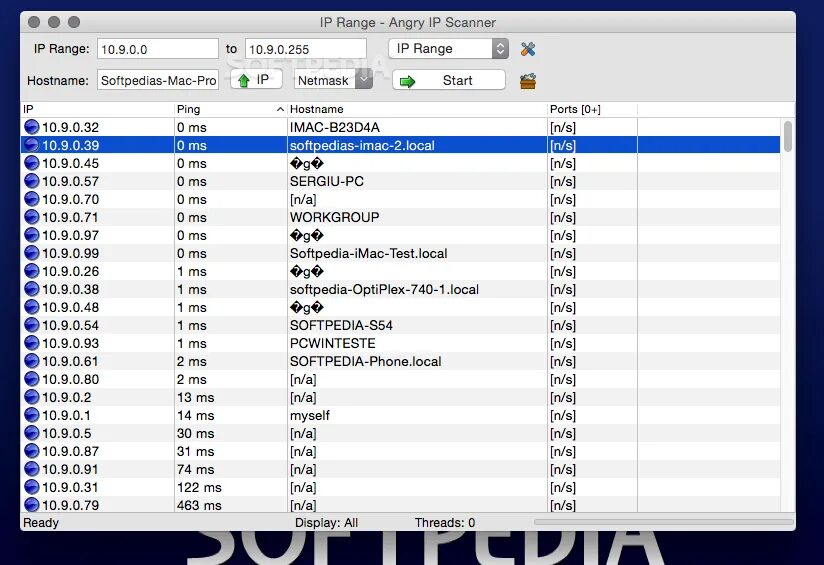Click the status icon for 10.9.0.87
Image resolution: width=824 pixels, height=565 pixels.
[x=32, y=451]
